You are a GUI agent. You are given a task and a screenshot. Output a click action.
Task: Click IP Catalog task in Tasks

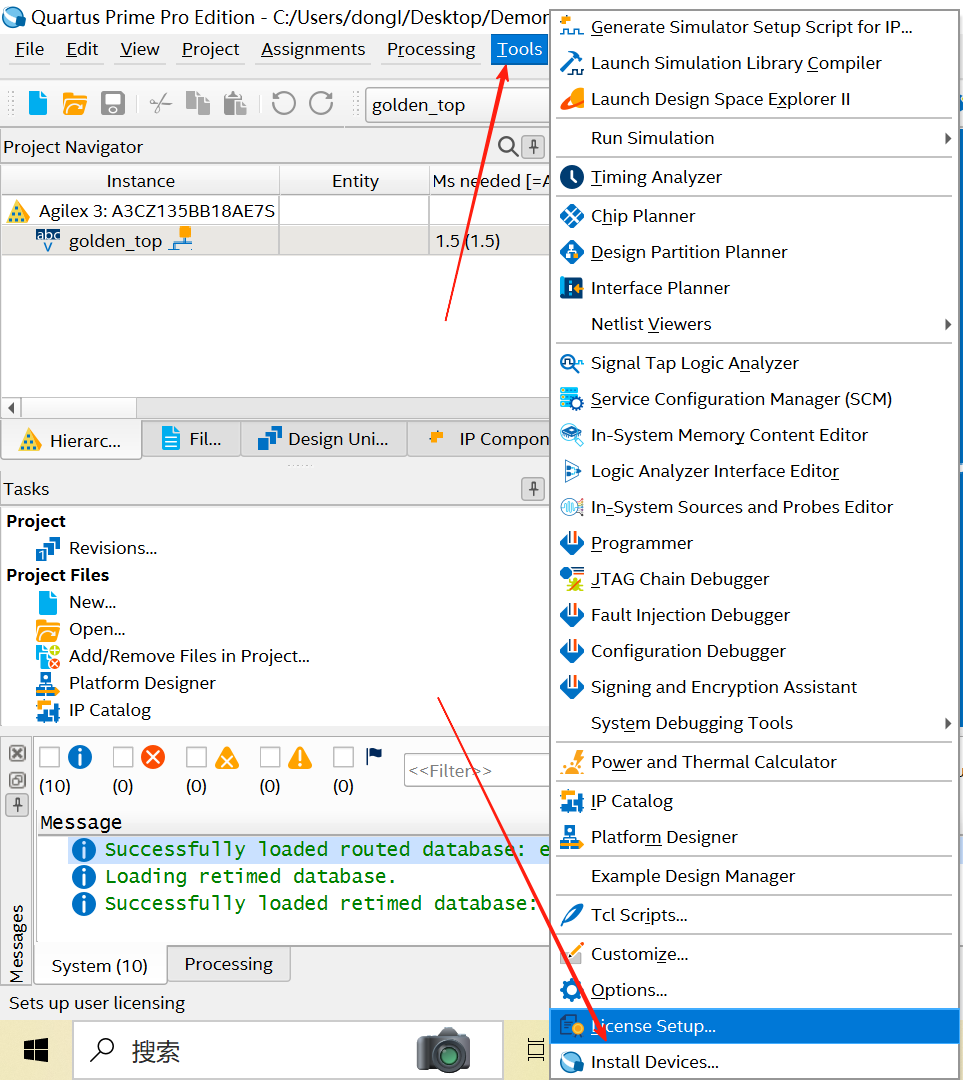pyautogui.click(x=110, y=710)
